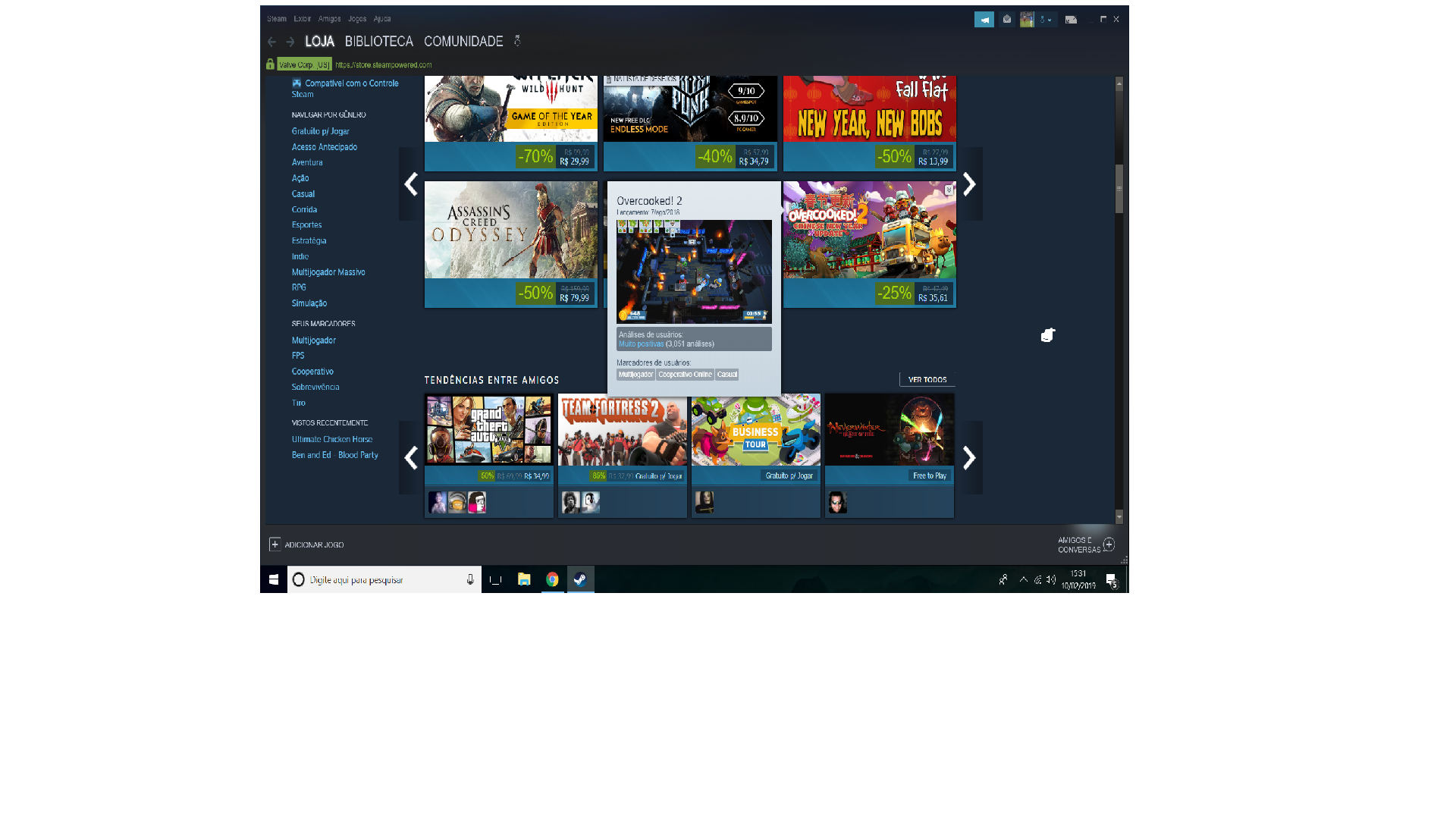The width and height of the screenshot is (1456, 819).
Task: Open the Acesso Antecipado genre link
Action: click(324, 147)
